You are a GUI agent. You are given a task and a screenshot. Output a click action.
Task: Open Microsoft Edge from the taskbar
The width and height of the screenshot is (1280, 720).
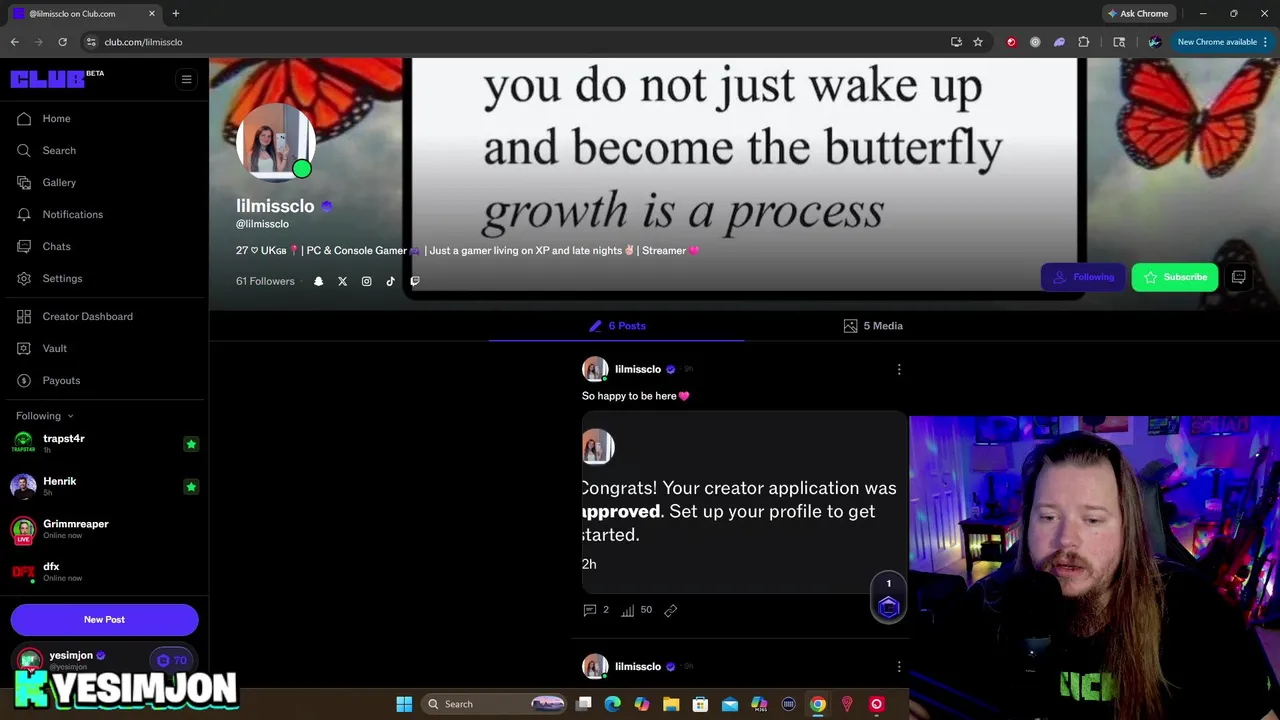[x=613, y=704]
